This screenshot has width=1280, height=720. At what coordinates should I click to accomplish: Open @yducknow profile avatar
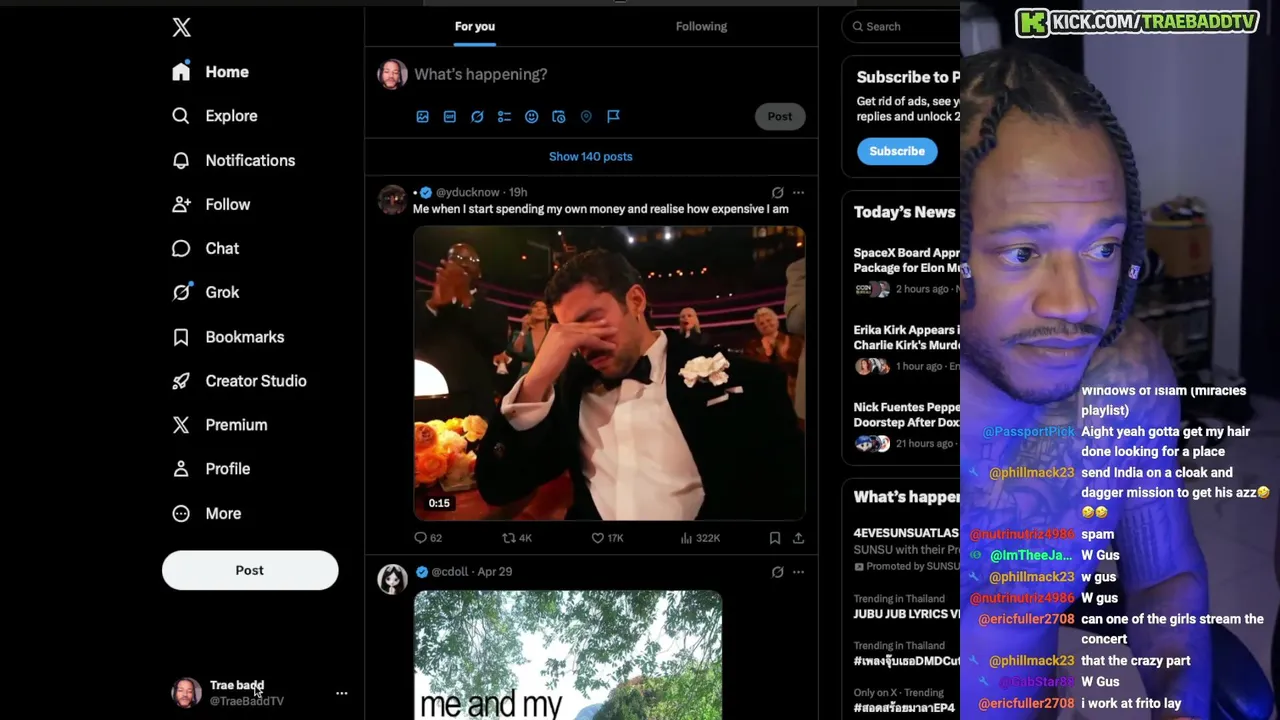point(392,199)
